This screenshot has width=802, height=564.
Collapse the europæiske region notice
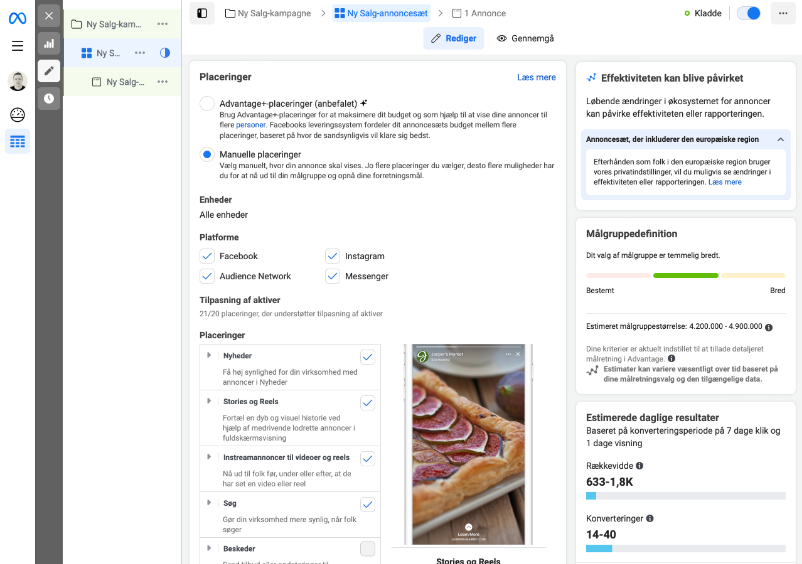coord(781,139)
